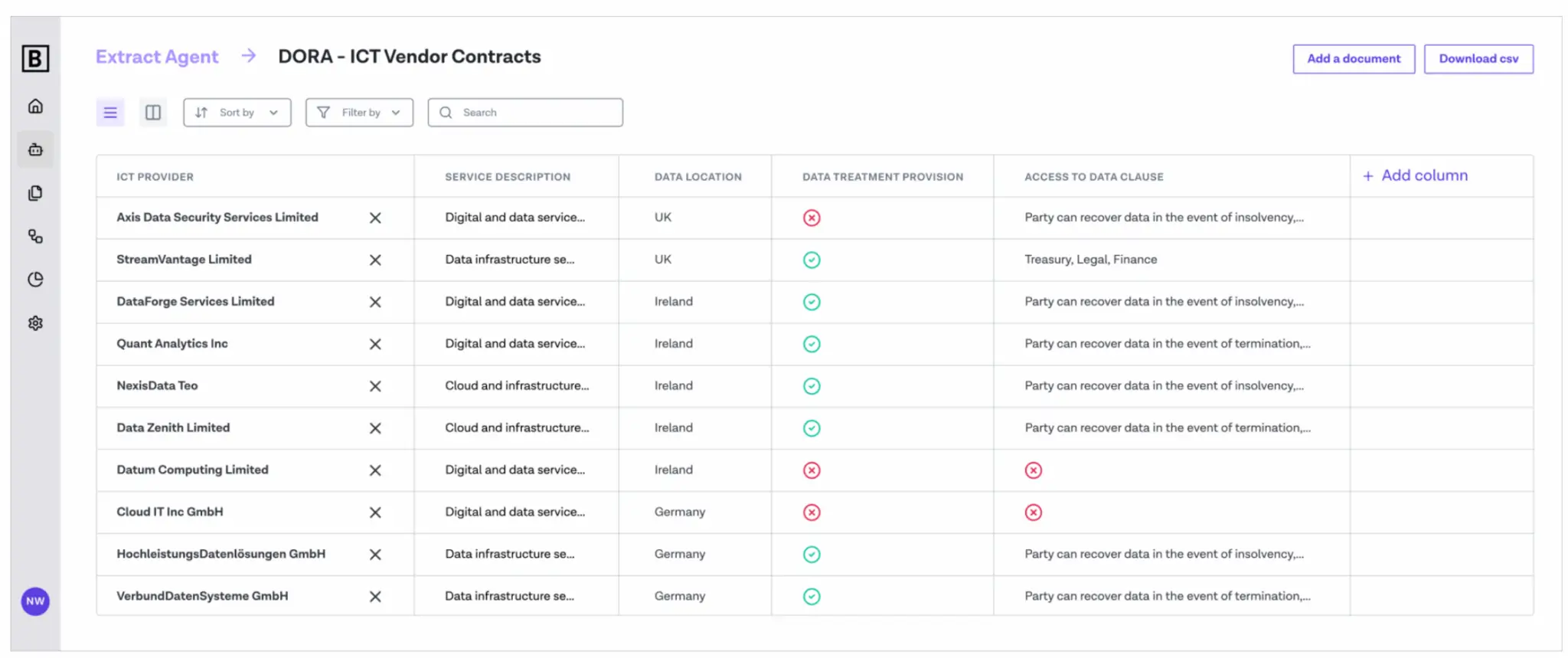Click the home icon in the sidebar

pos(35,106)
